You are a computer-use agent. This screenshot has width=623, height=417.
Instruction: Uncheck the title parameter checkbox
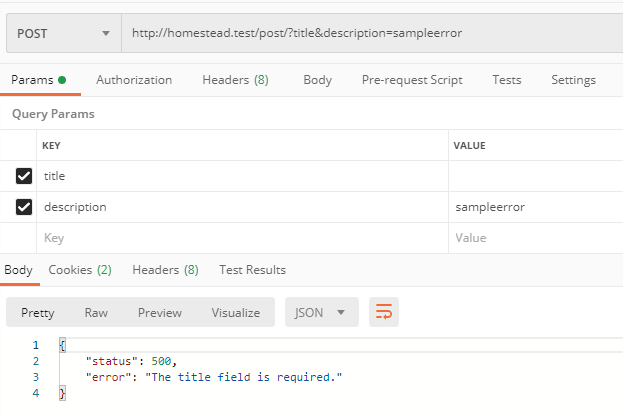point(24,176)
